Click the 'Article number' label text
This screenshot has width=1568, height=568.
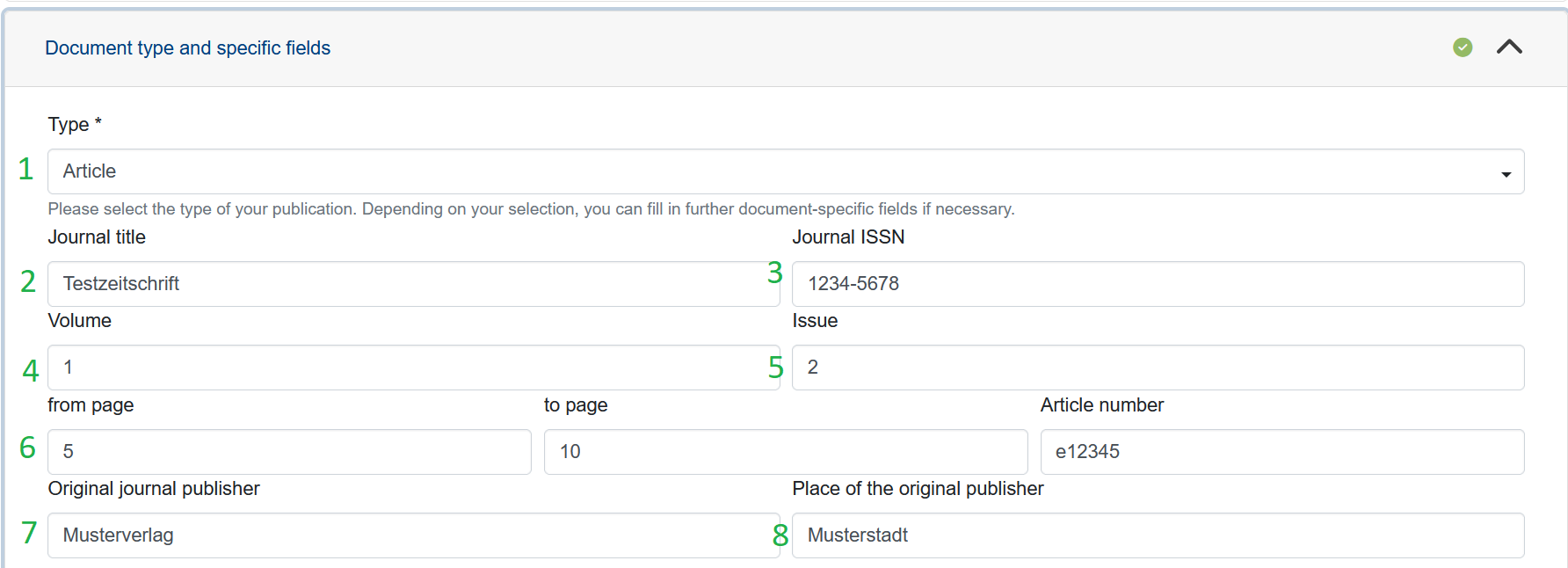1101,405
